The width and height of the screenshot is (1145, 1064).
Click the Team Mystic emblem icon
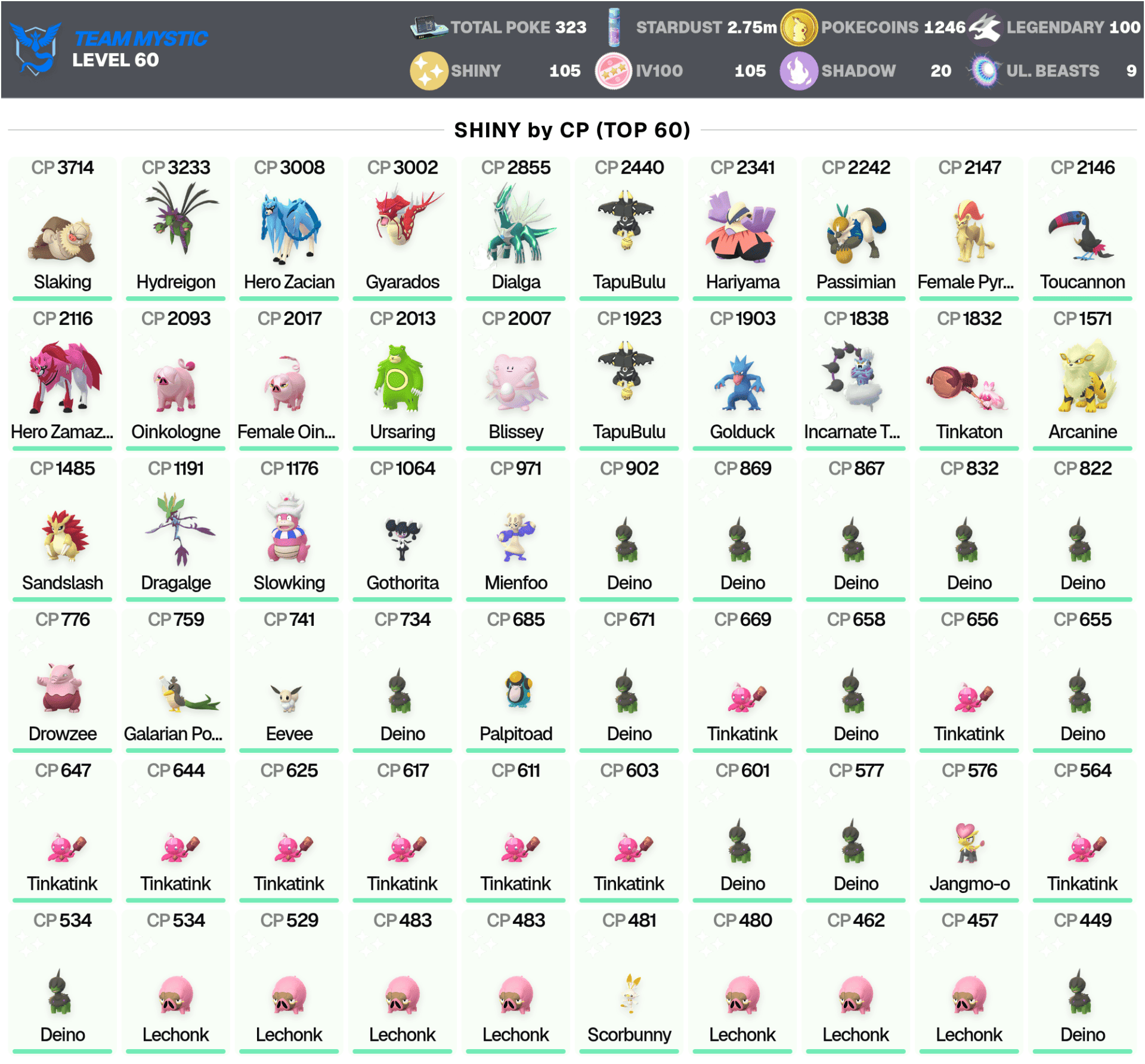36,49
